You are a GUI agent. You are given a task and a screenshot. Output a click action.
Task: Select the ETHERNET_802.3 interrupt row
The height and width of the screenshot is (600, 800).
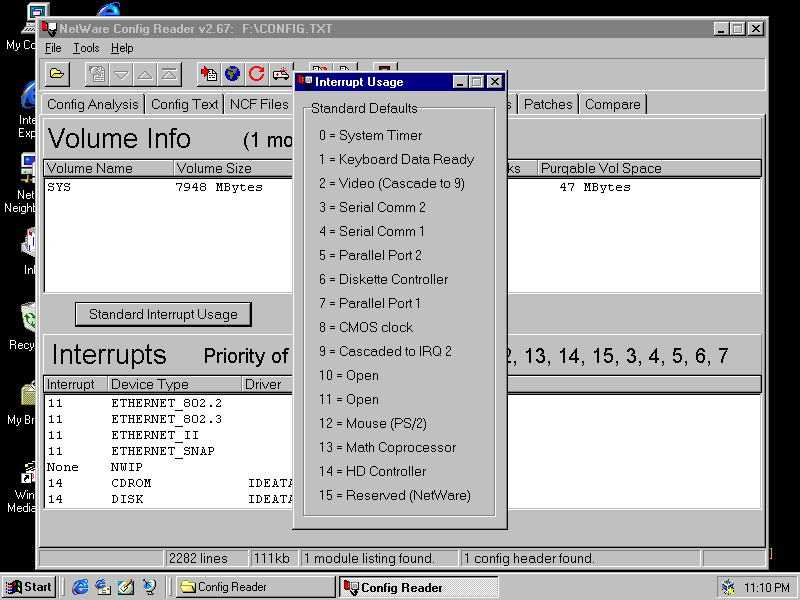(x=169, y=419)
